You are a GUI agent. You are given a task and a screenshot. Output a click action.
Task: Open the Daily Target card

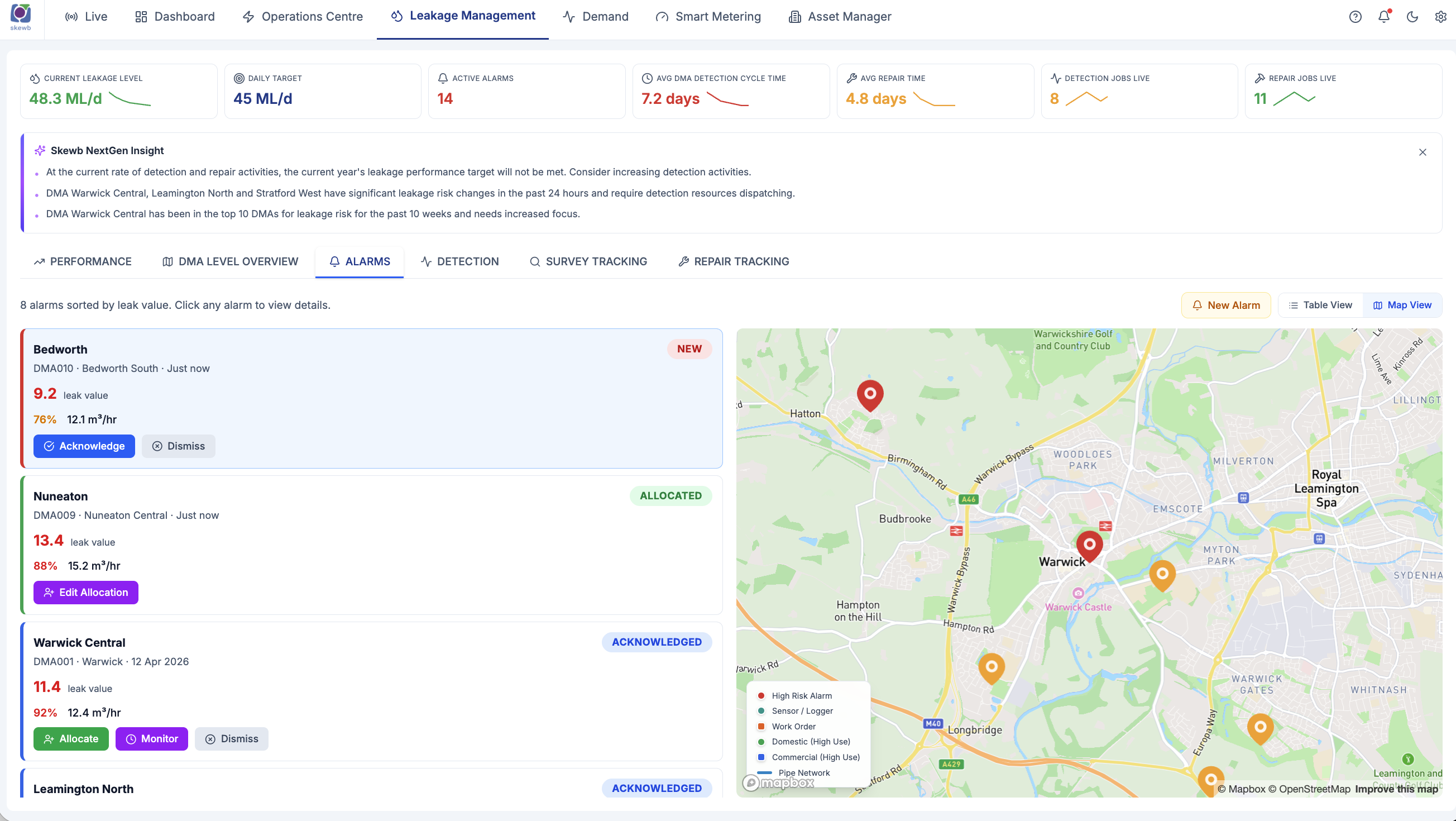[323, 91]
